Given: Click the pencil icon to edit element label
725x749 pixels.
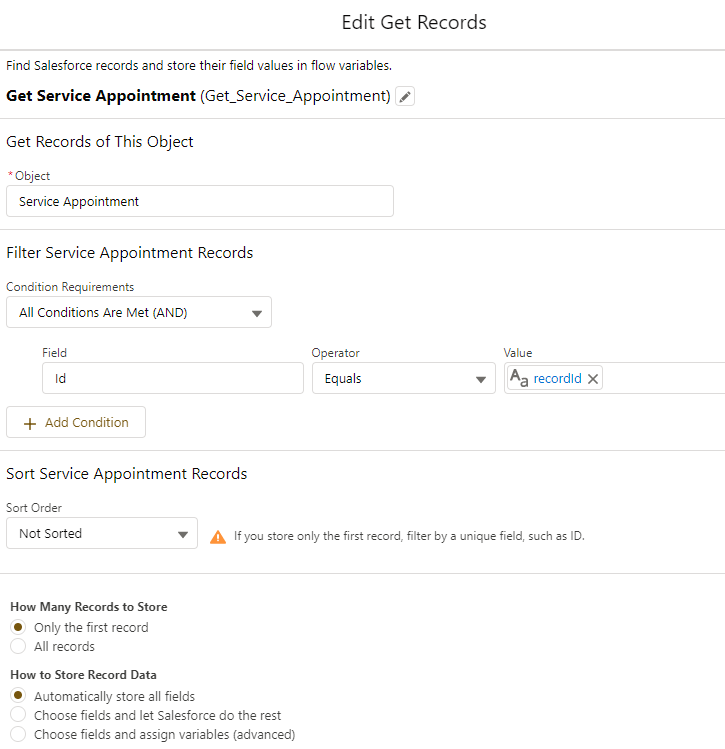Looking at the screenshot, I should (404, 96).
